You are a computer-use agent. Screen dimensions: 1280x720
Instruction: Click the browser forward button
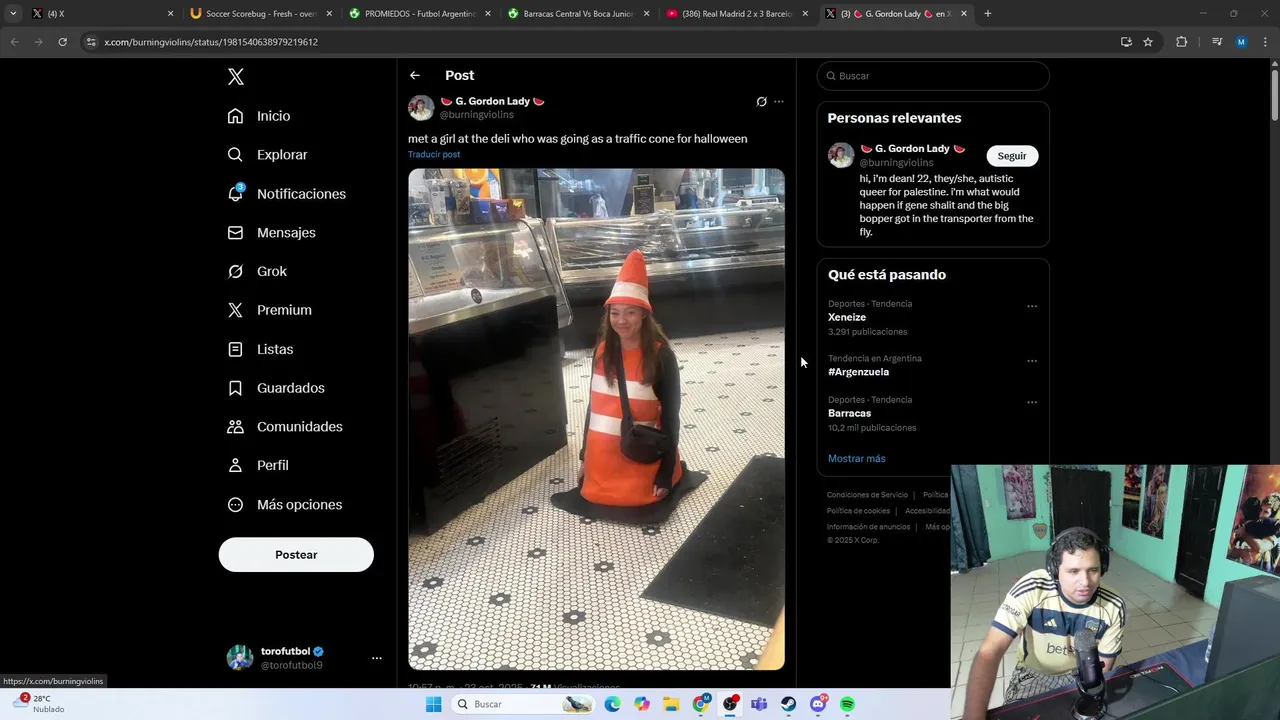(x=38, y=42)
